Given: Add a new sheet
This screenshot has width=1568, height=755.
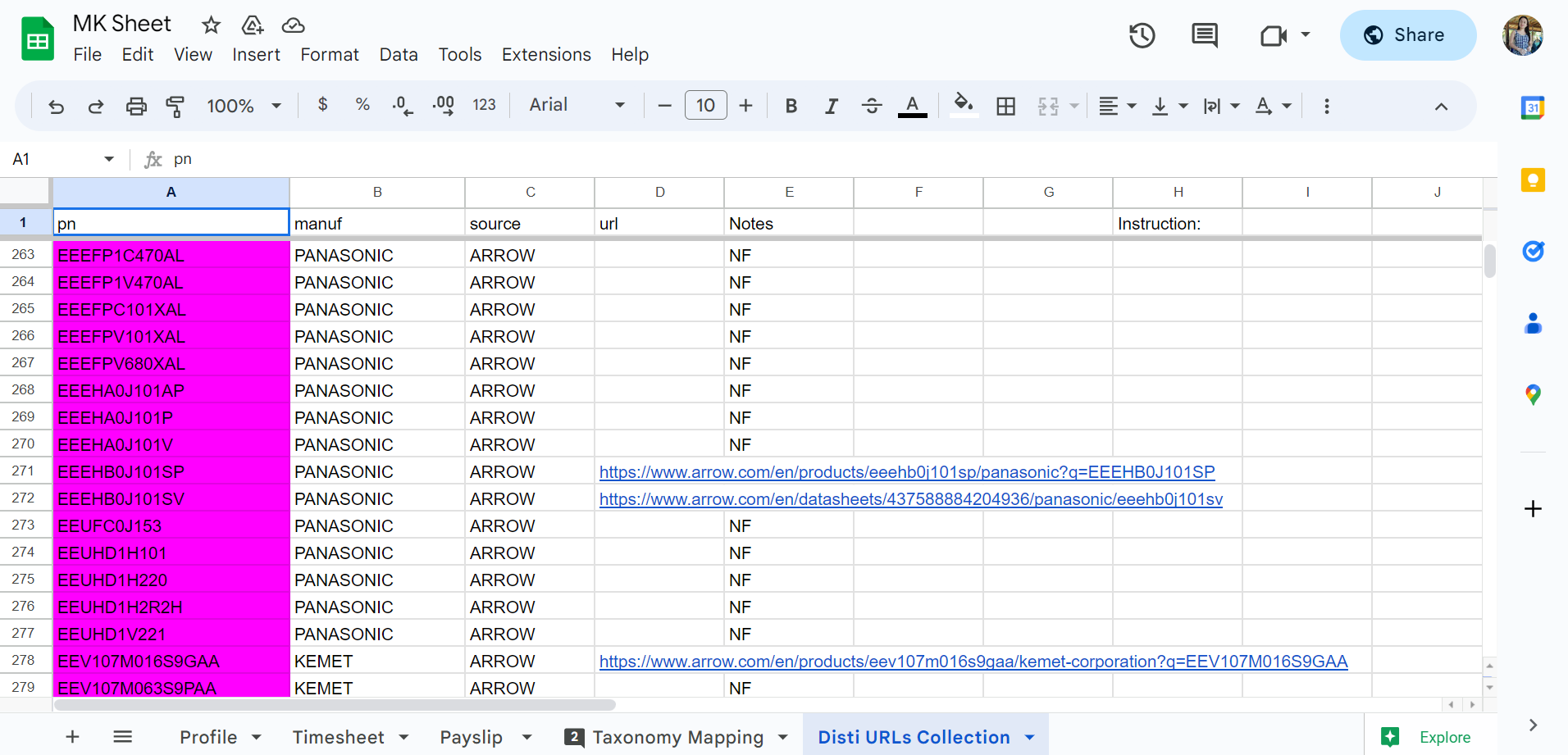Looking at the screenshot, I should 72,737.
